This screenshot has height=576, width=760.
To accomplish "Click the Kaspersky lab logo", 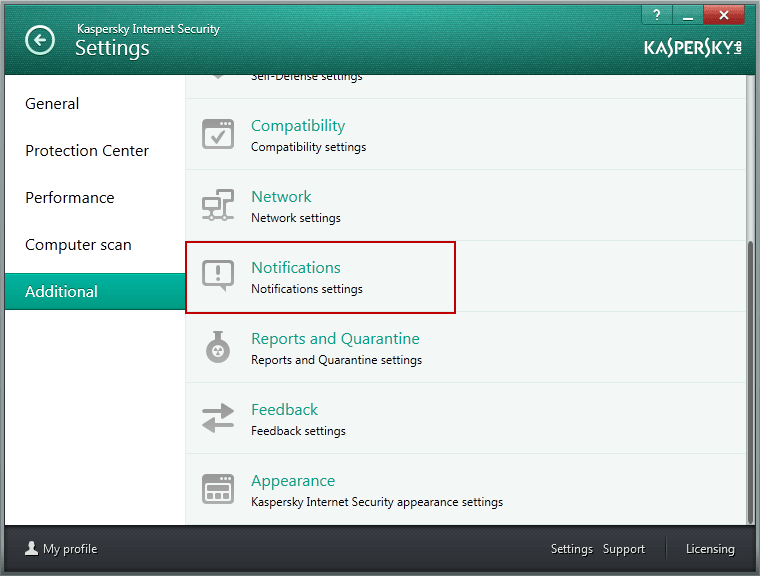I will [693, 48].
